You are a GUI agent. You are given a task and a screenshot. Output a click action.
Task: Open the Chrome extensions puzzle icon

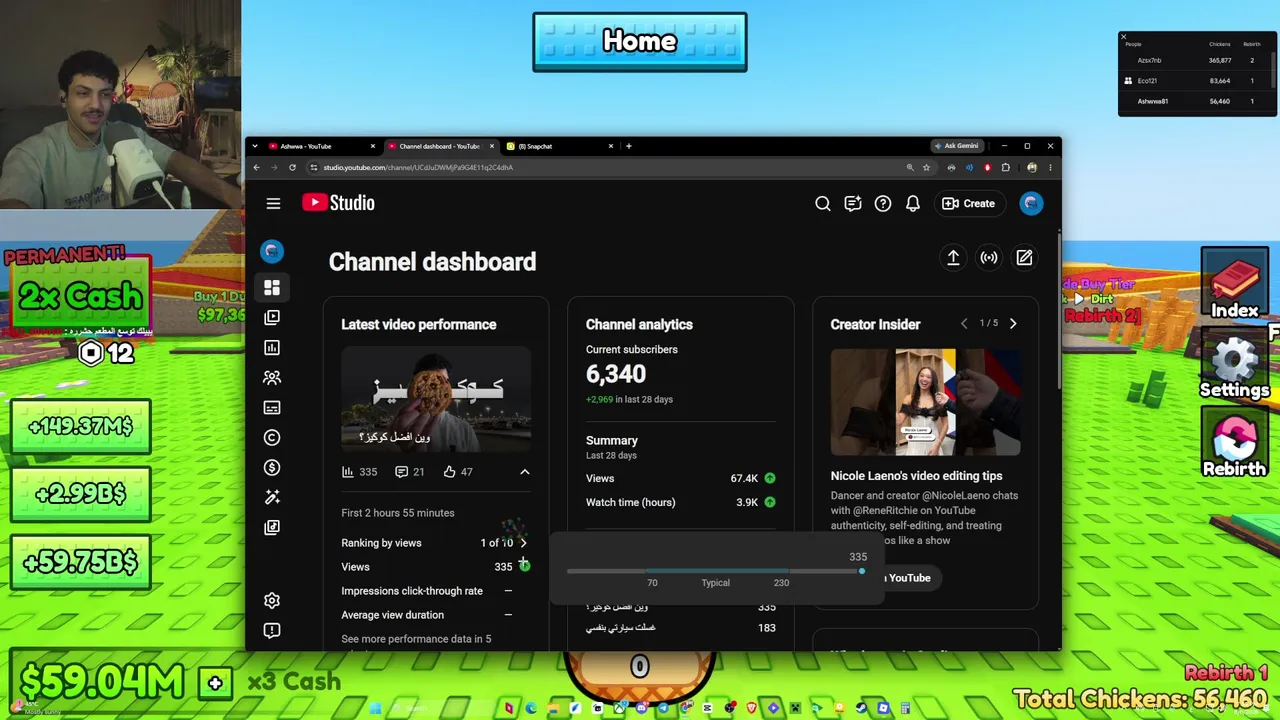click(1006, 167)
